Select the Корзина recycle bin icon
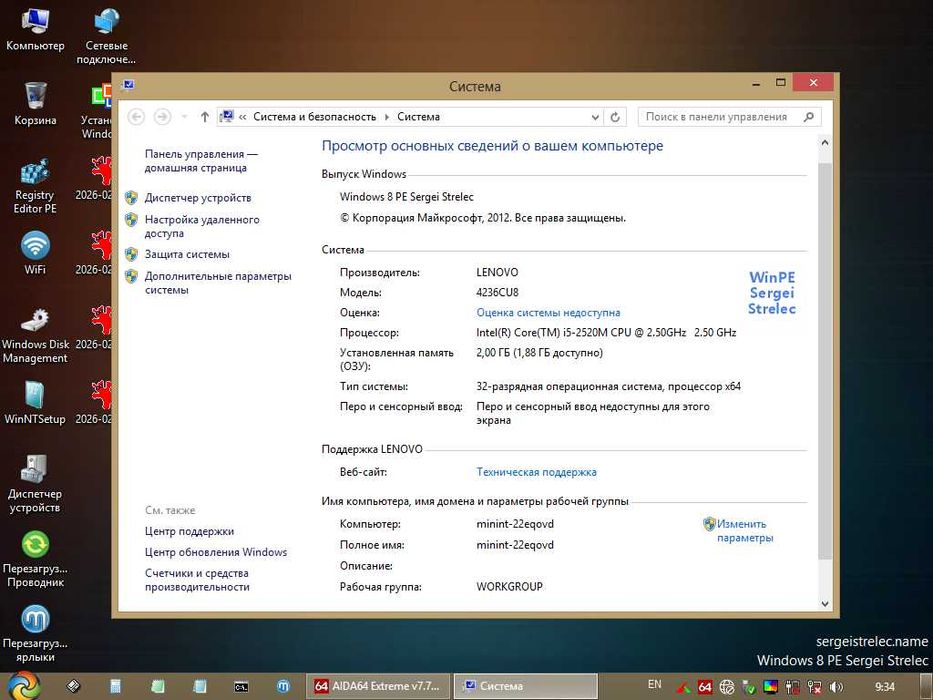Image resolution: width=933 pixels, height=700 pixels. (35, 104)
